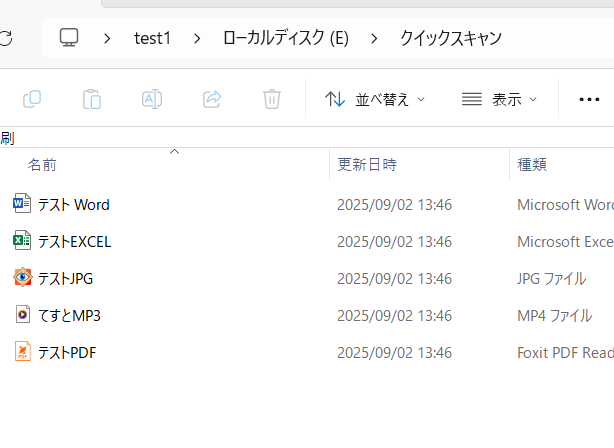Navigate to test1 in address bar
Viewport: 614px width, 448px height.
point(153,38)
